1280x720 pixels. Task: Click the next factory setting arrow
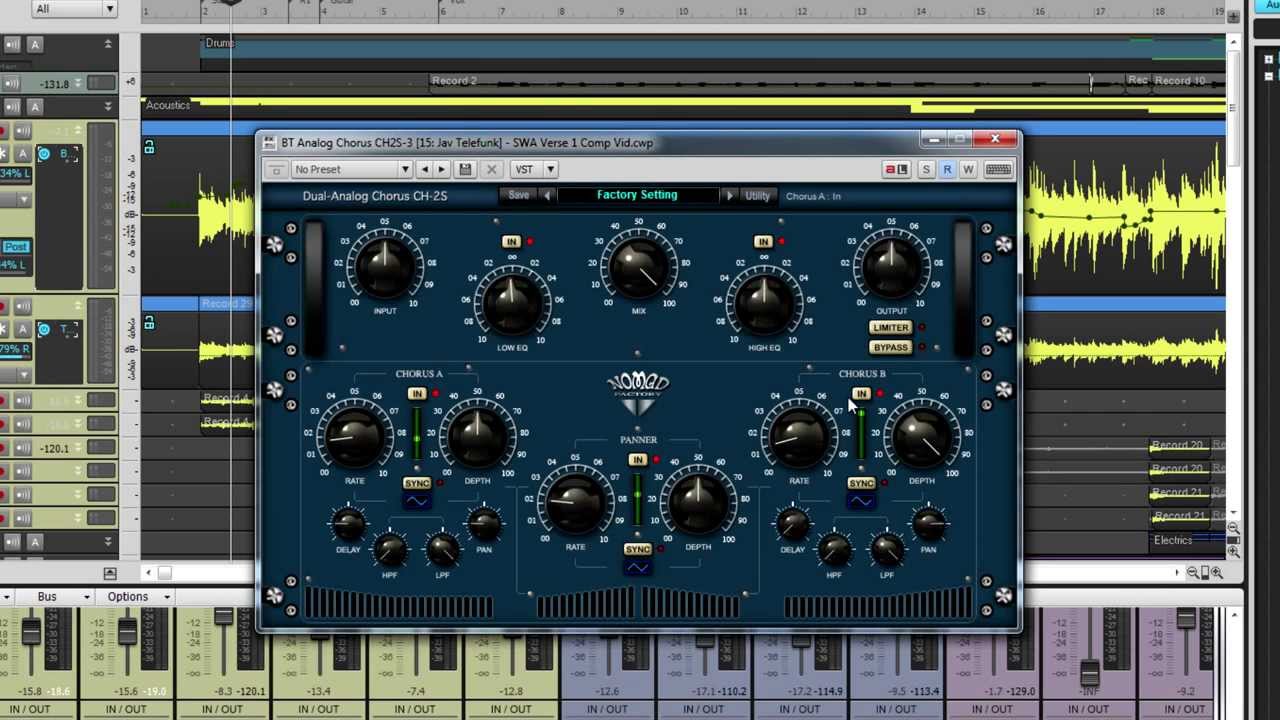[x=729, y=196]
